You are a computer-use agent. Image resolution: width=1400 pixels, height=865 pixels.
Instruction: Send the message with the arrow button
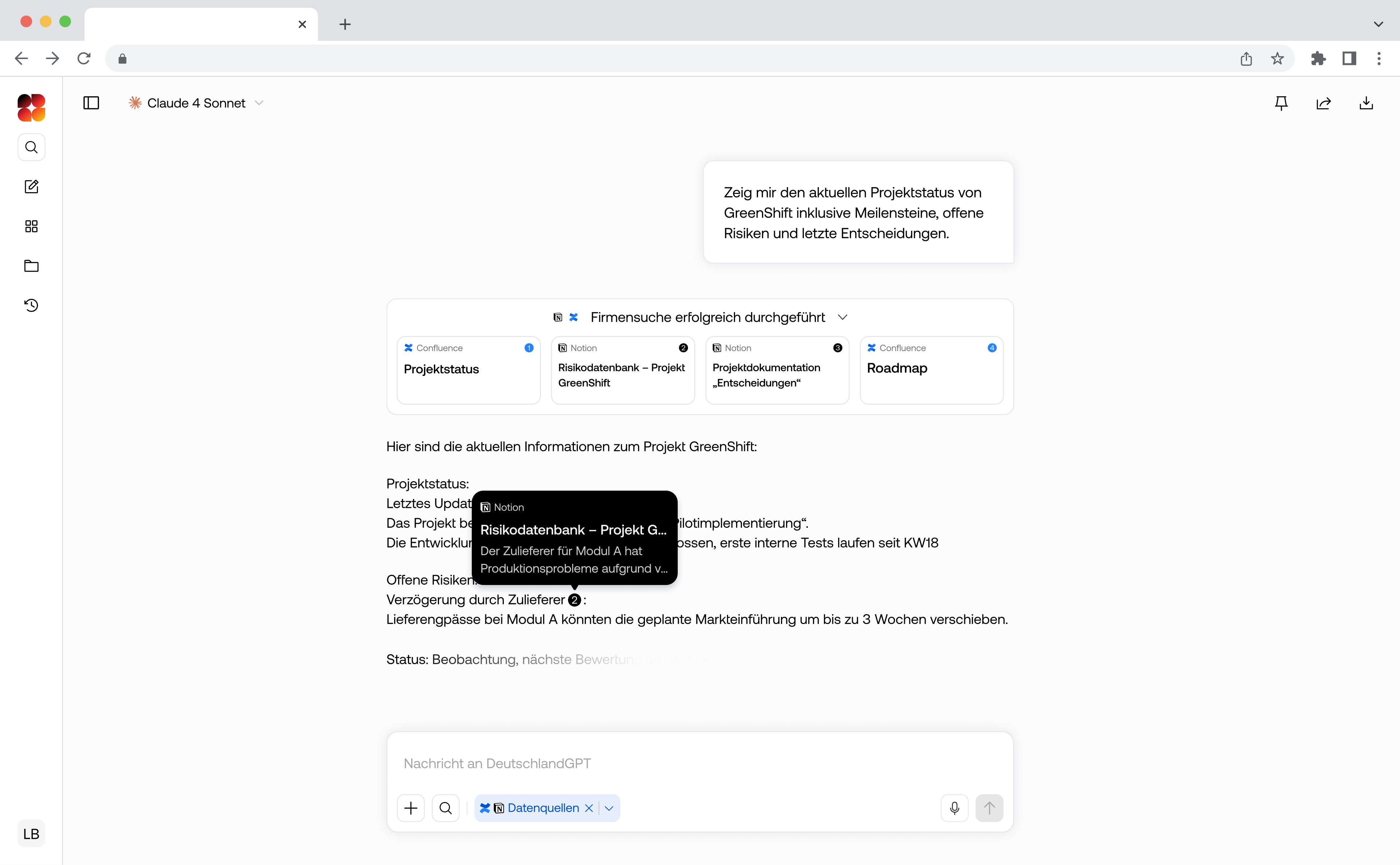(x=989, y=808)
